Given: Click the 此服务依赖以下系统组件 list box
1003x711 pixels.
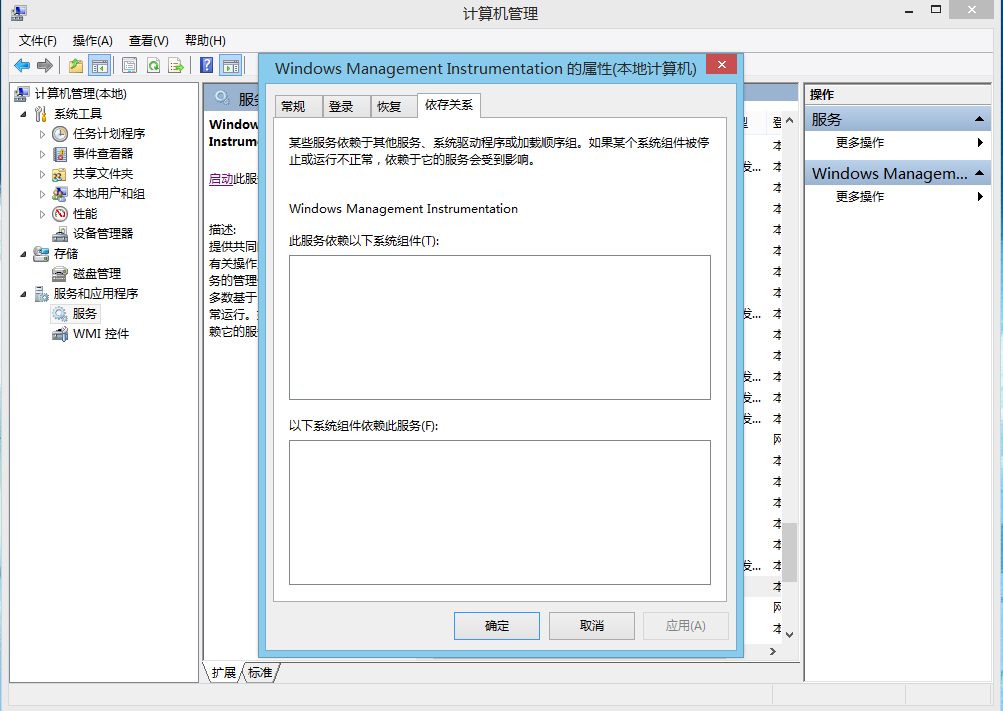Looking at the screenshot, I should tap(500, 327).
